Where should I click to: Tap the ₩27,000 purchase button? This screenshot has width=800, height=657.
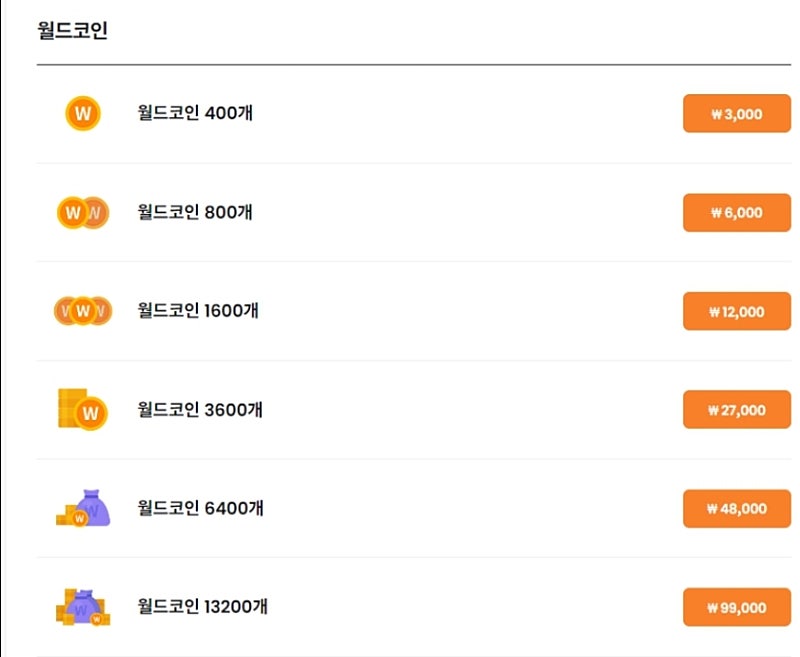[737, 410]
